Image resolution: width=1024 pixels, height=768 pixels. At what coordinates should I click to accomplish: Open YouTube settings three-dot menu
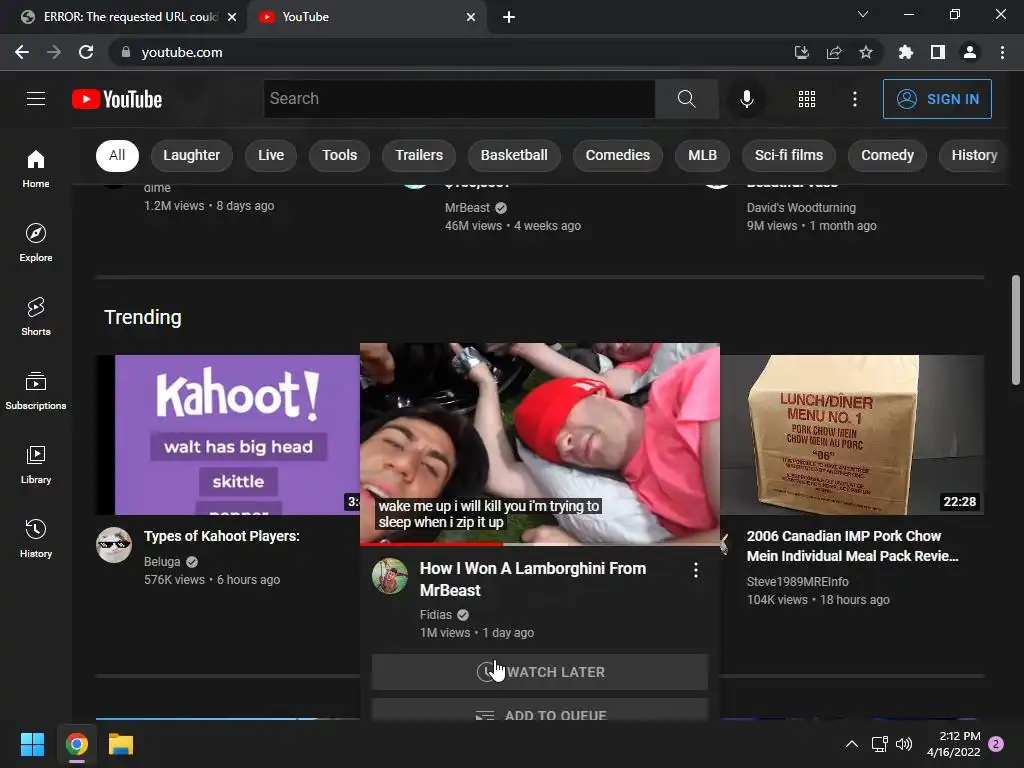[854, 99]
